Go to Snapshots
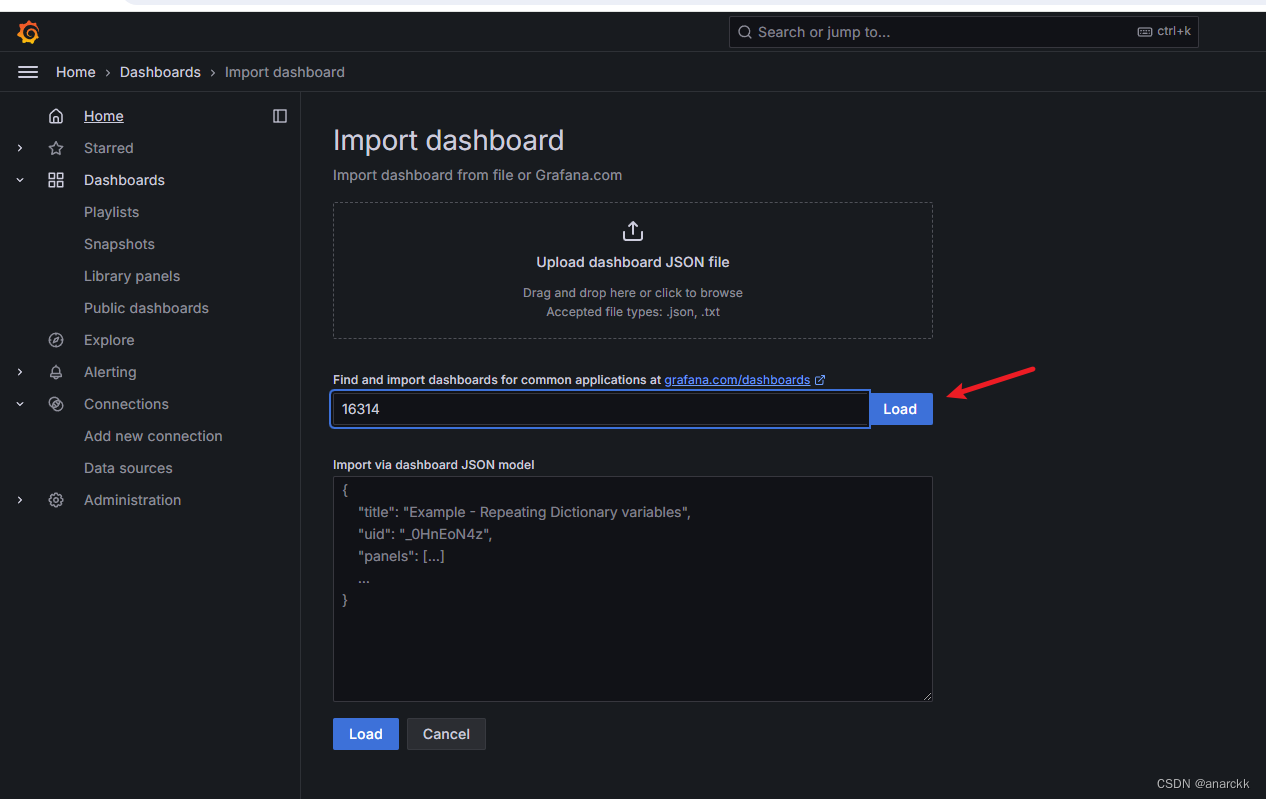The width and height of the screenshot is (1266, 799). click(x=119, y=244)
